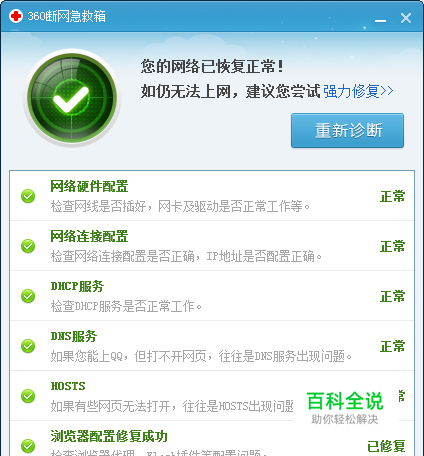Click the large green radar checkmark icon
The image size is (424, 456).
pos(72,98)
